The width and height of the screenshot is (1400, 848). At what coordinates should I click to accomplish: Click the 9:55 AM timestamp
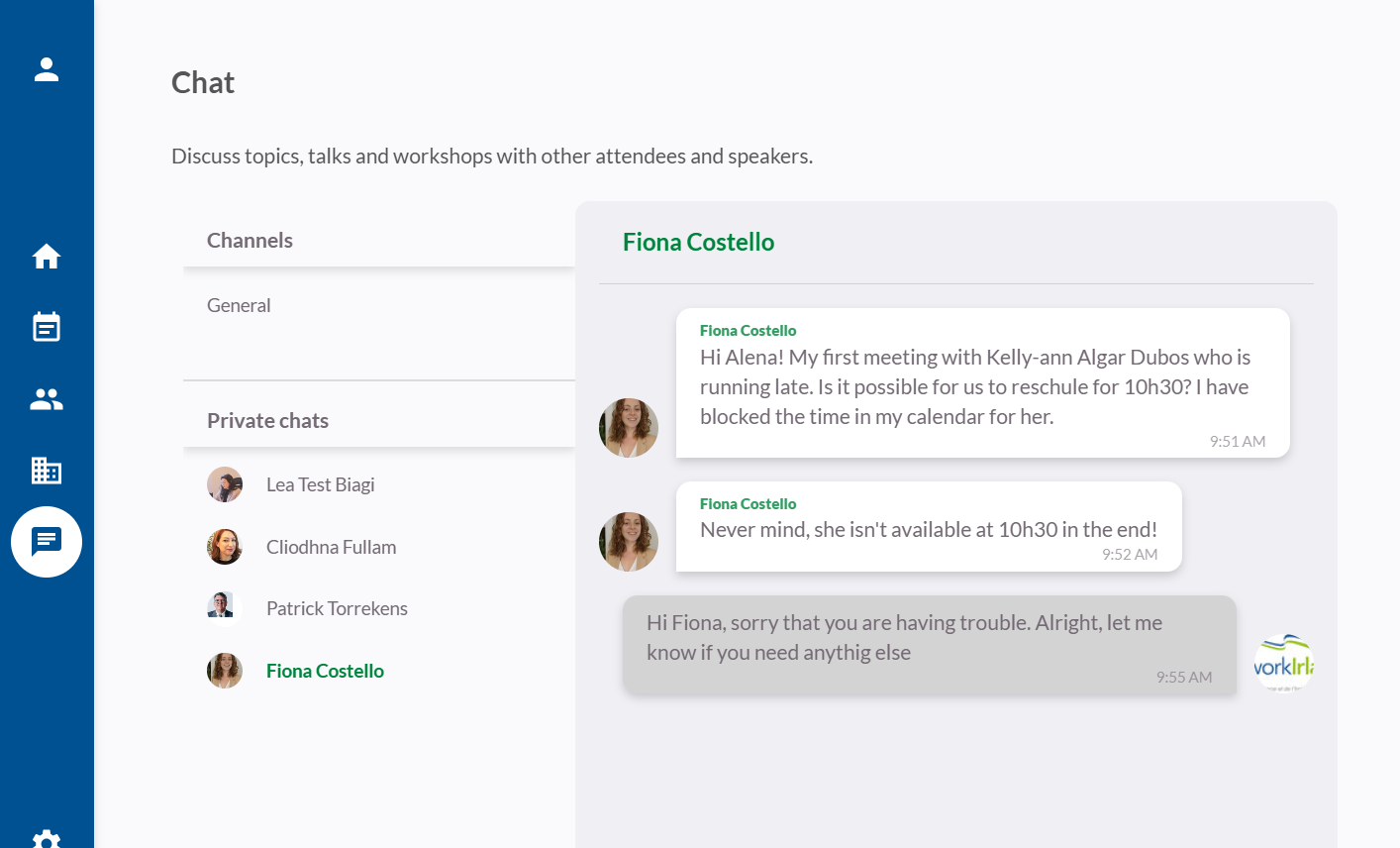click(x=1184, y=677)
